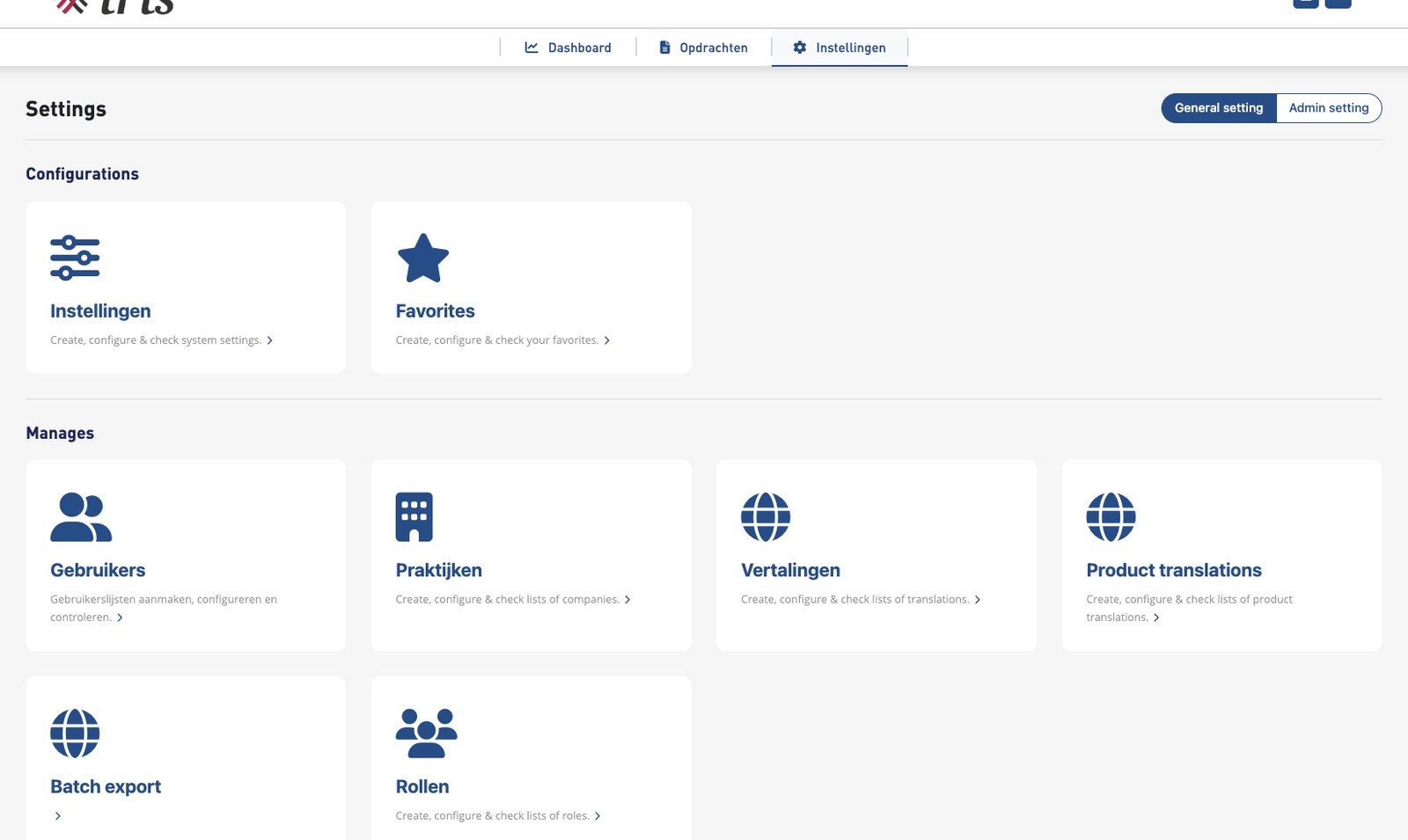Click the group icon above Rollen
1408x840 pixels.
[x=427, y=733]
